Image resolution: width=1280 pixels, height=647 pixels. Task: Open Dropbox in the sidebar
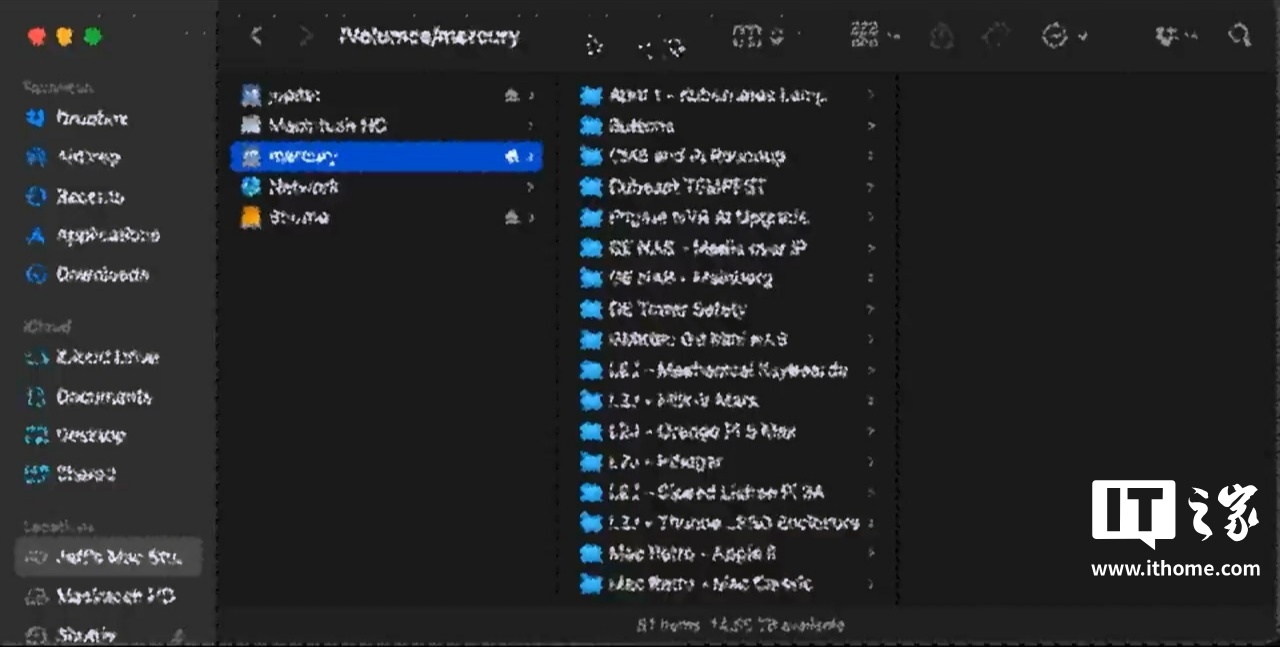coord(92,118)
